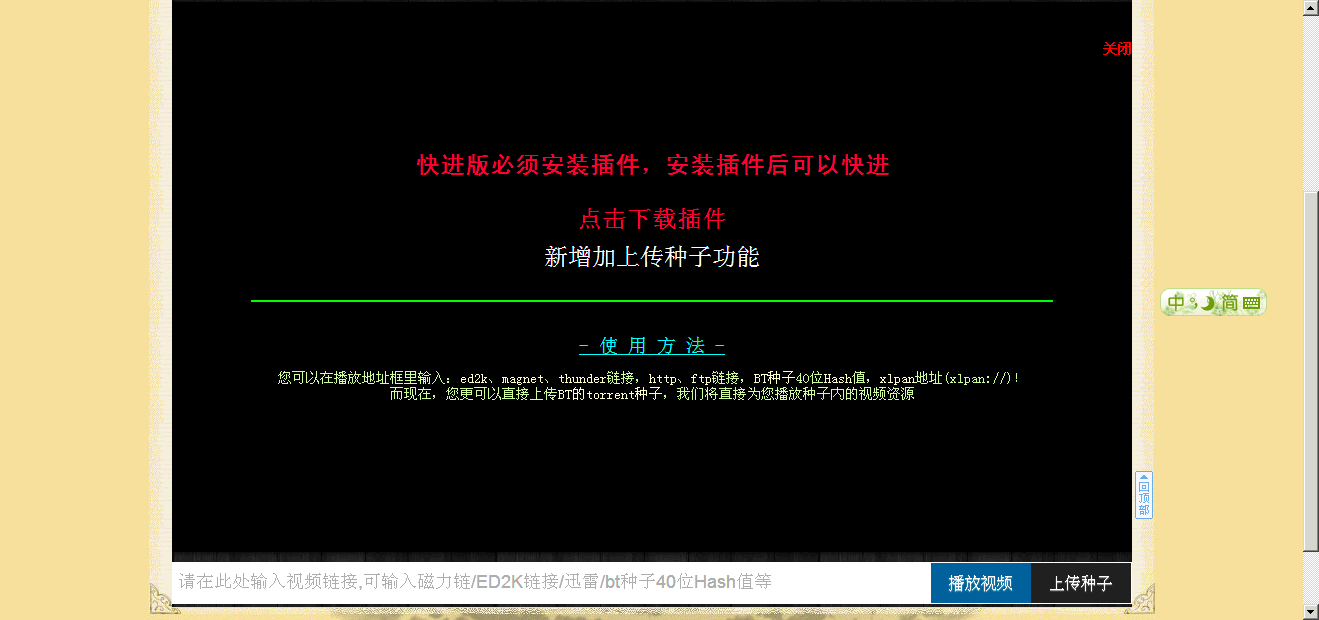Open the 点击下载插件 plugin download link
1319x620 pixels.
[x=651, y=219]
